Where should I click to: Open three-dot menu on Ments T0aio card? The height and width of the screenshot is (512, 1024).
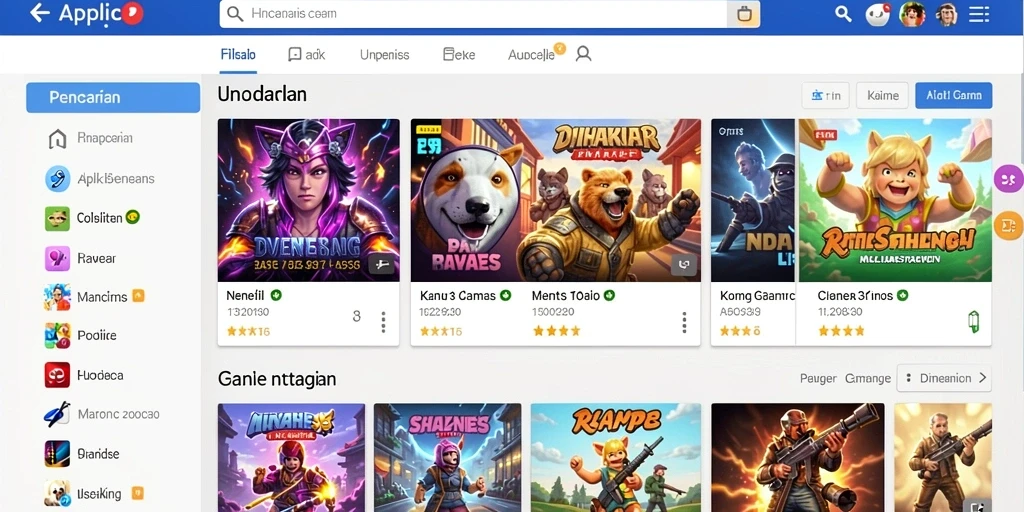(684, 322)
